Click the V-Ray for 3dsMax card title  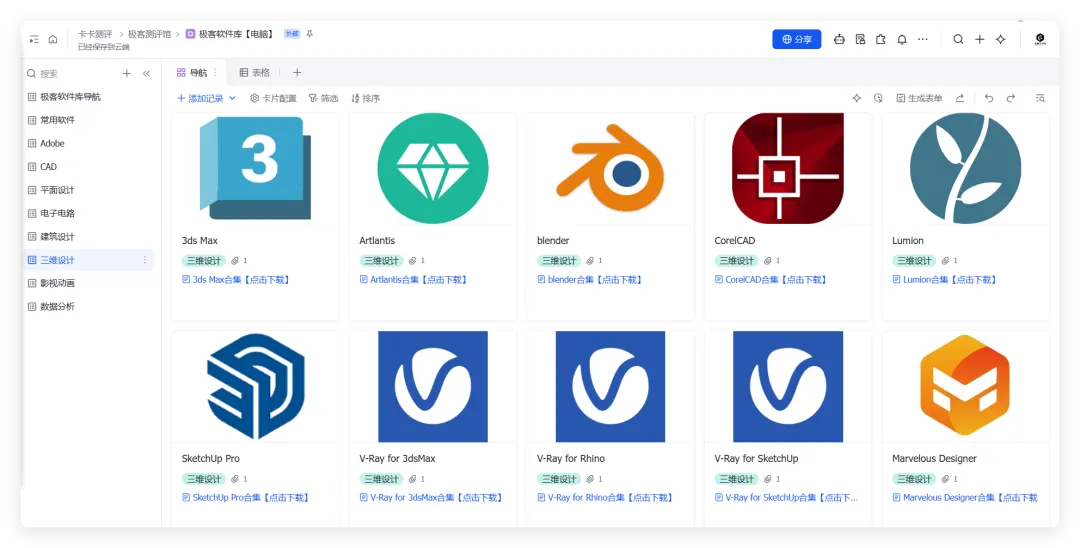coord(397,459)
